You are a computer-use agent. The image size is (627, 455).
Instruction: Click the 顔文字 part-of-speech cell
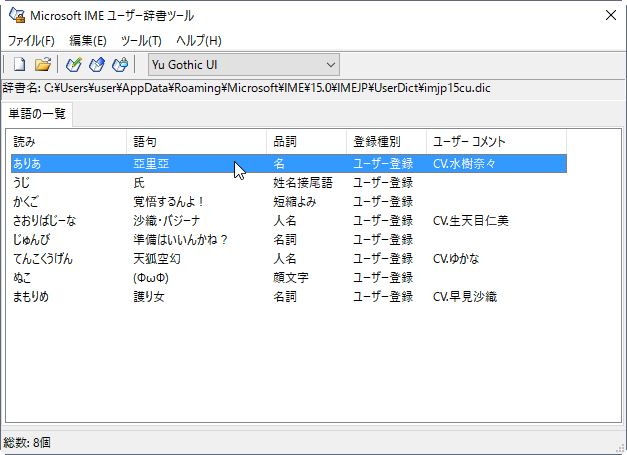[x=291, y=277]
